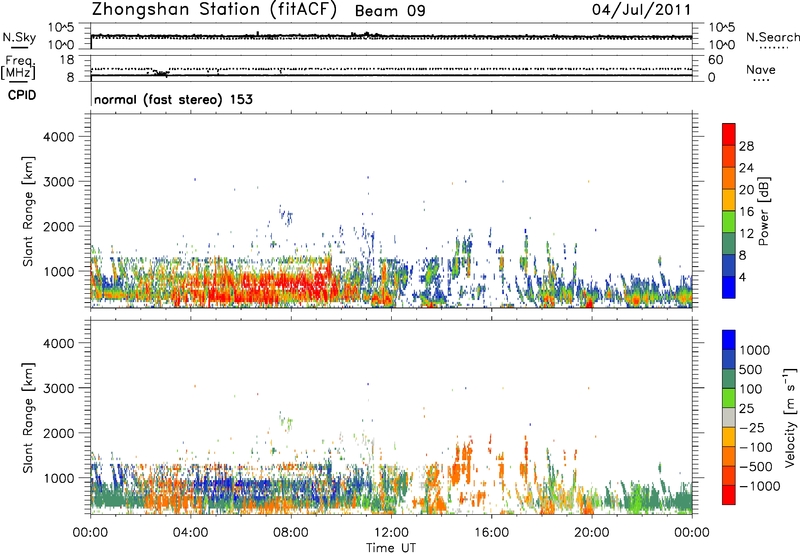Click the "16:00" time tick label
800x554 pixels.
coord(491,533)
